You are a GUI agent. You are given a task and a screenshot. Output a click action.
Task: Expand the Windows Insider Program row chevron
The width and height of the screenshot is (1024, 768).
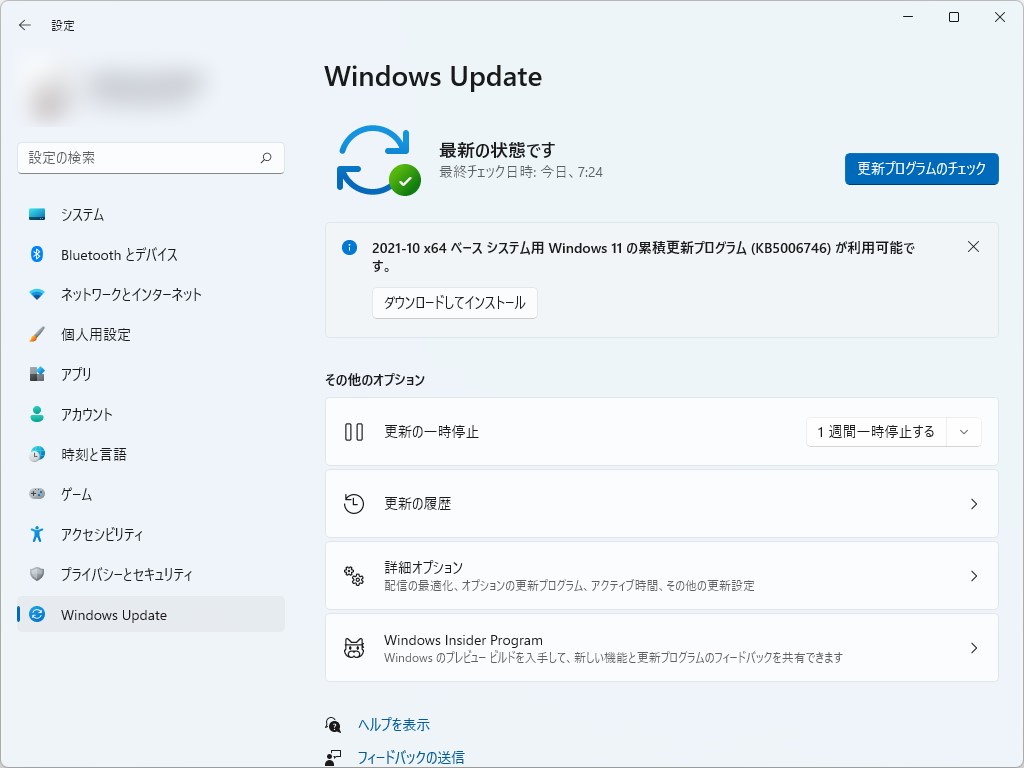click(x=973, y=647)
